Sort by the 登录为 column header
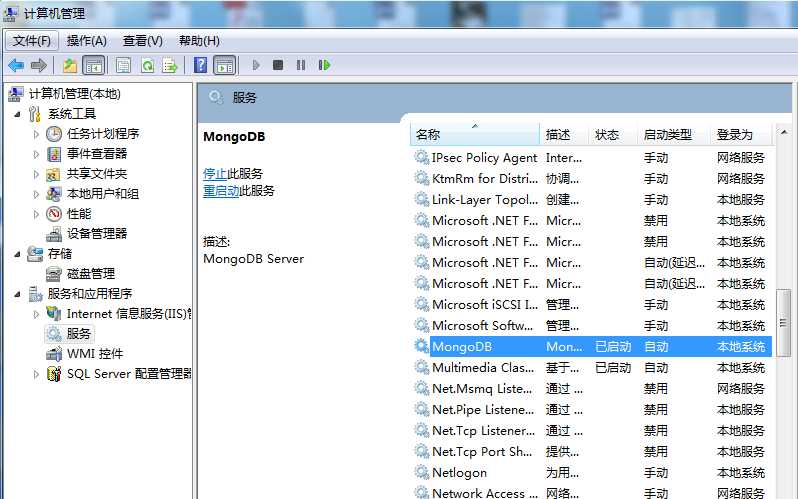 741,134
